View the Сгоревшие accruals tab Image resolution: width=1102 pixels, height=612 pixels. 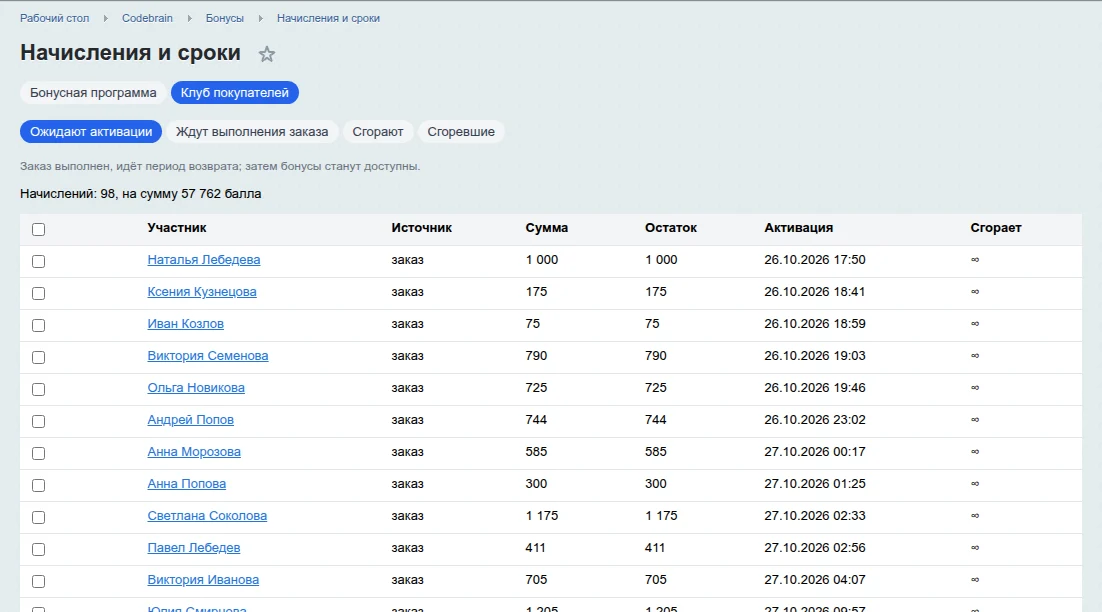point(461,131)
